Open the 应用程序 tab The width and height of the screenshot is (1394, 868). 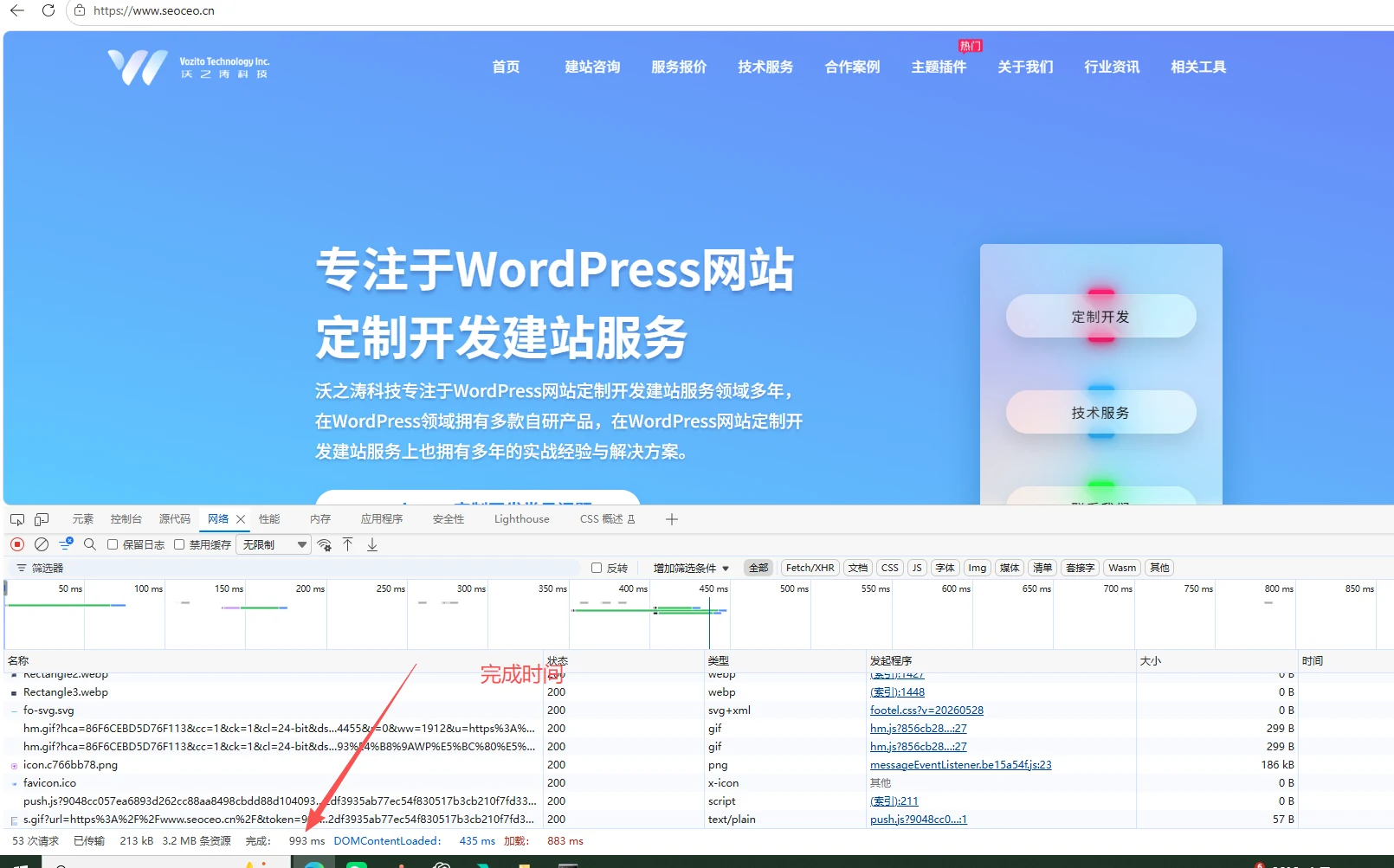(382, 519)
